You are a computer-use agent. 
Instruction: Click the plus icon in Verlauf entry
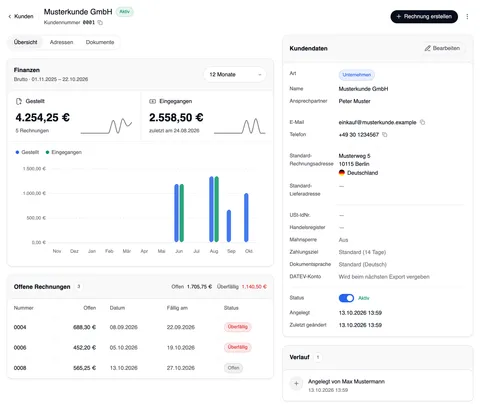[296, 384]
